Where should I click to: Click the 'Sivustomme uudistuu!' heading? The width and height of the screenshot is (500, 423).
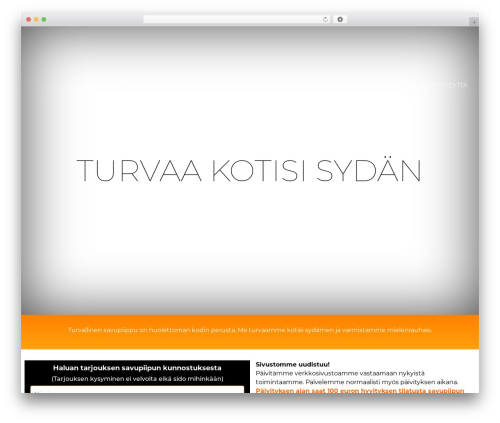(x=292, y=364)
